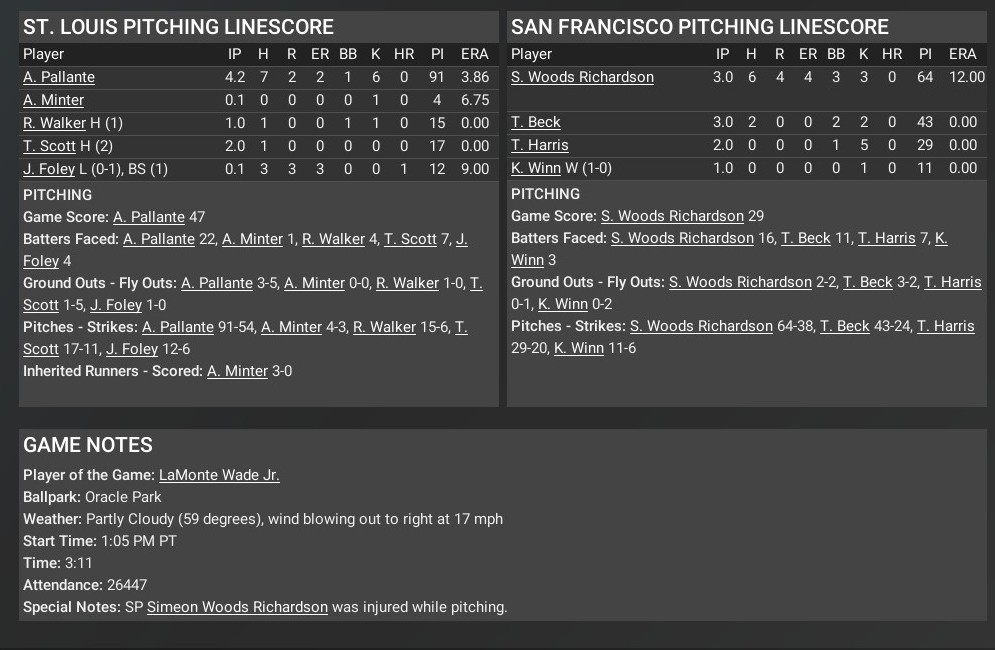Click IP column header in San Francisco table
The height and width of the screenshot is (650, 995).
coord(722,54)
